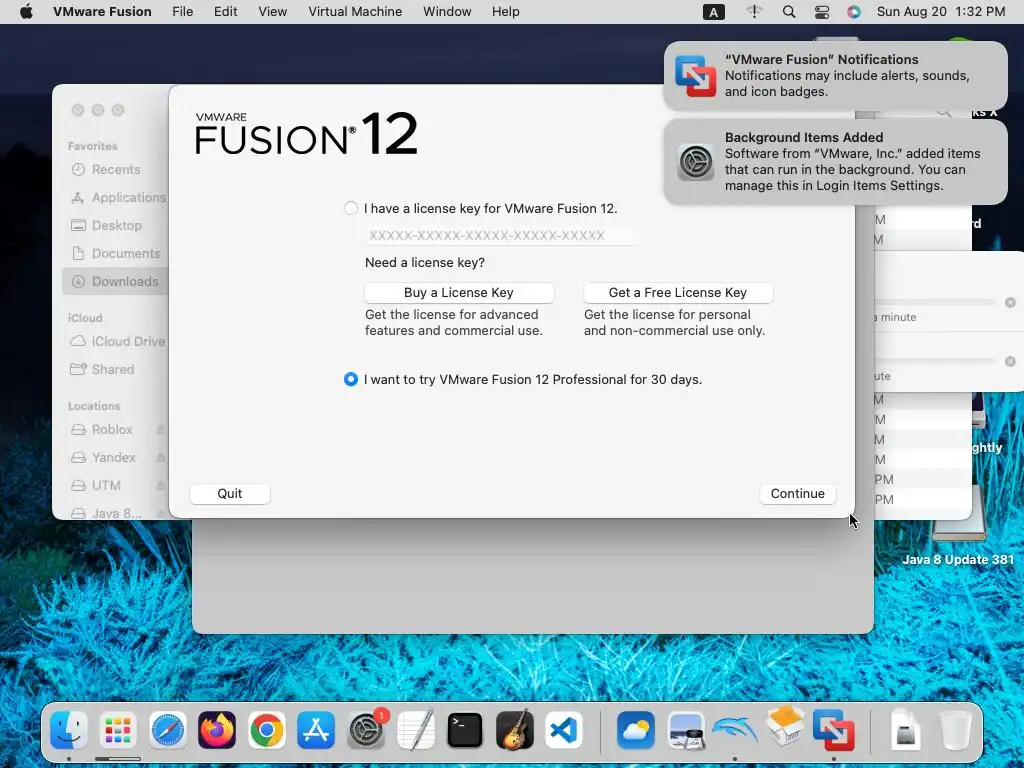The width and height of the screenshot is (1024, 768).
Task: Select UTM volume in Finder sidebar
Action: click(97, 486)
